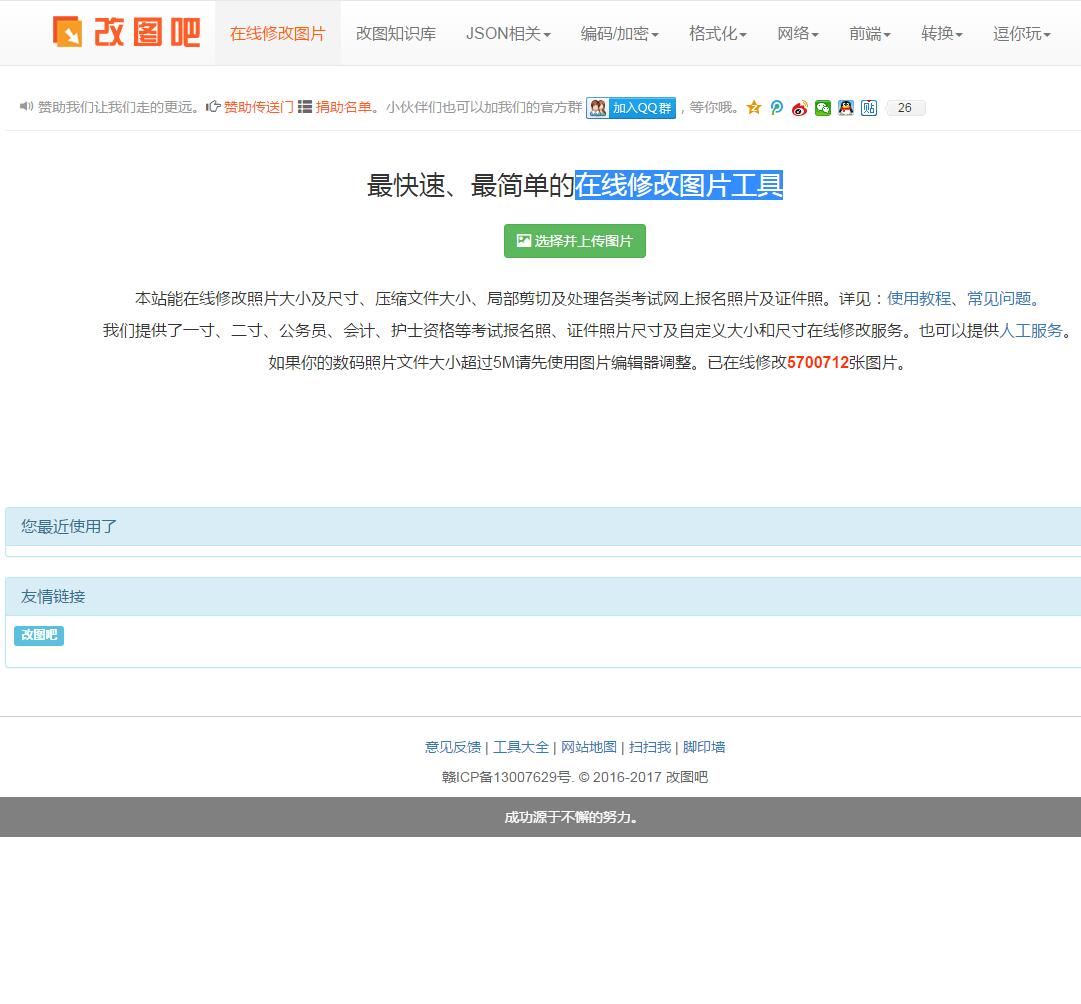This screenshot has width=1081, height=1004.
Task: Expand the 格式化 dropdown menu
Action: pos(718,33)
